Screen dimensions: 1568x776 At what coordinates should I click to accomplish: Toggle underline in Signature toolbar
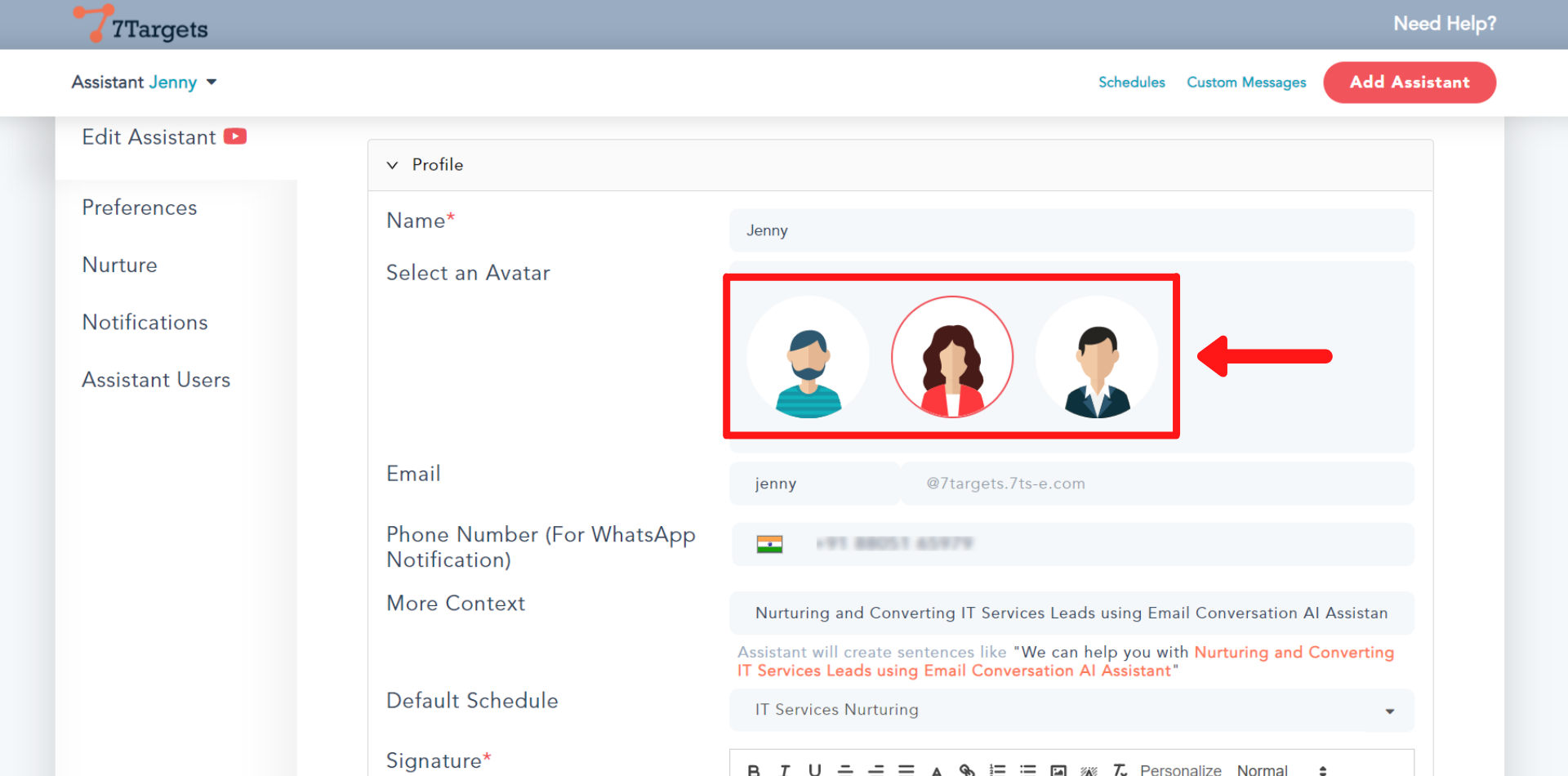(814, 769)
